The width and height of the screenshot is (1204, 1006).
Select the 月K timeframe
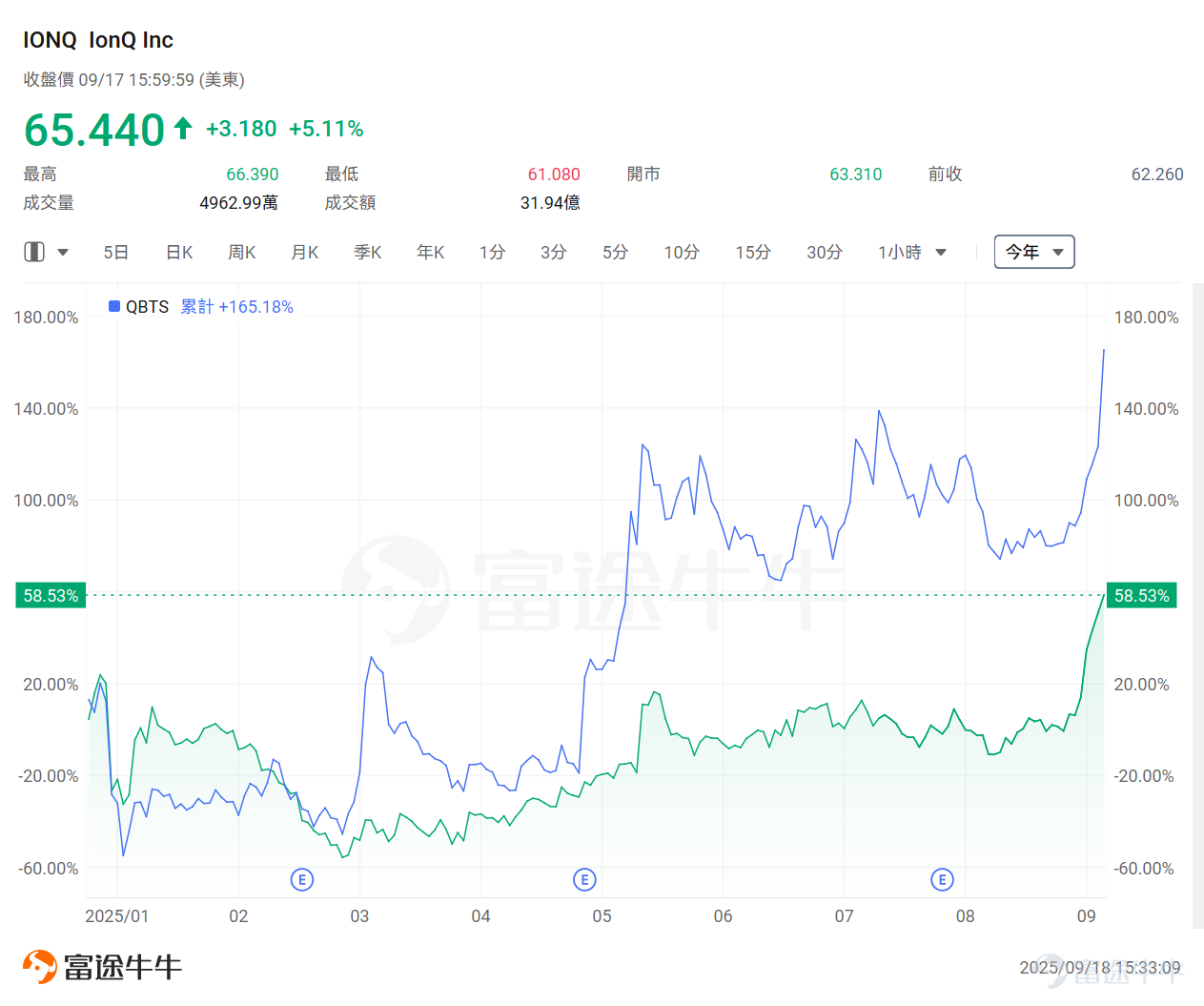(x=305, y=252)
